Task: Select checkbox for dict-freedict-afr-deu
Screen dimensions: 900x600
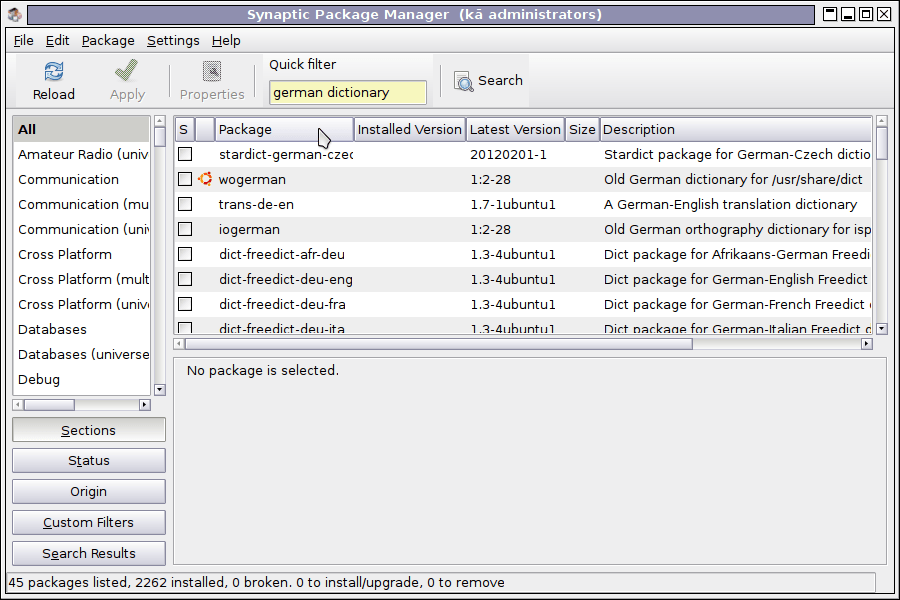Action: coord(185,254)
